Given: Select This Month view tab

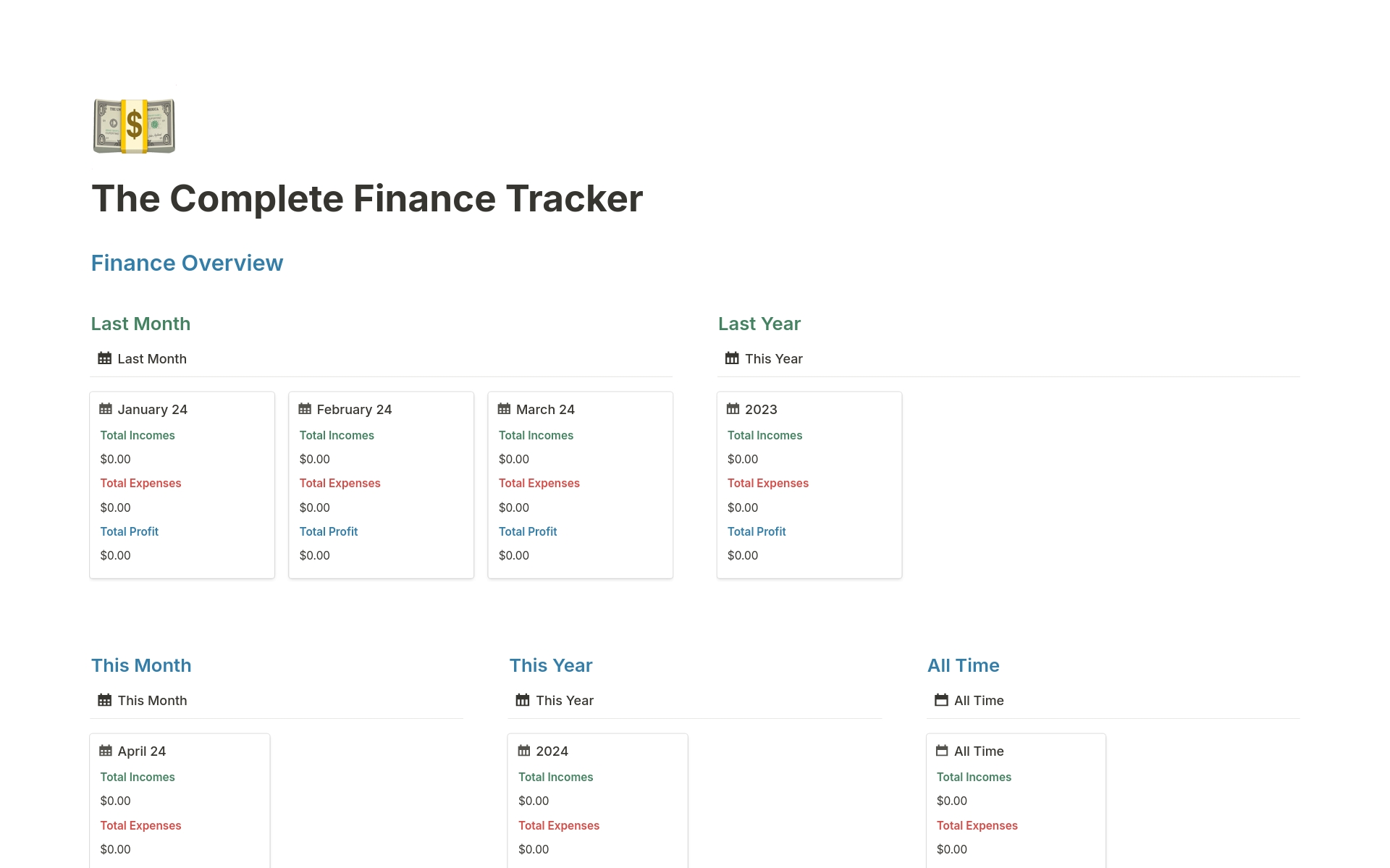Looking at the screenshot, I should pyautogui.click(x=143, y=701).
